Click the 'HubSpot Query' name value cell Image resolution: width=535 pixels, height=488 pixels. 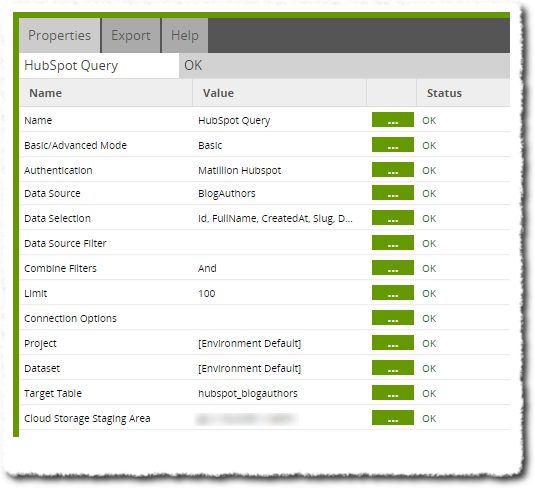coord(234,120)
